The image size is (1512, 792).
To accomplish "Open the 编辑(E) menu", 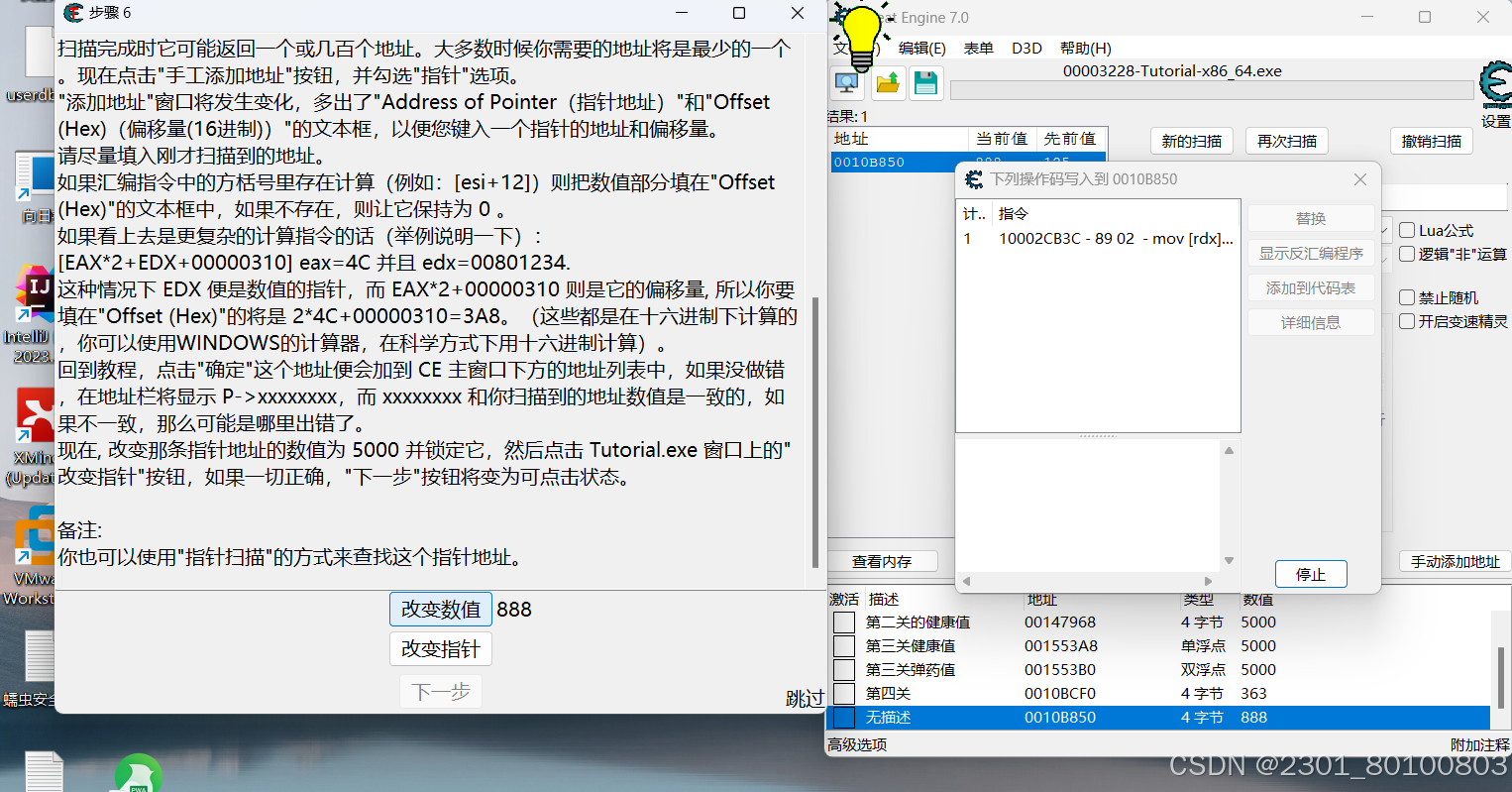I will click(x=921, y=48).
